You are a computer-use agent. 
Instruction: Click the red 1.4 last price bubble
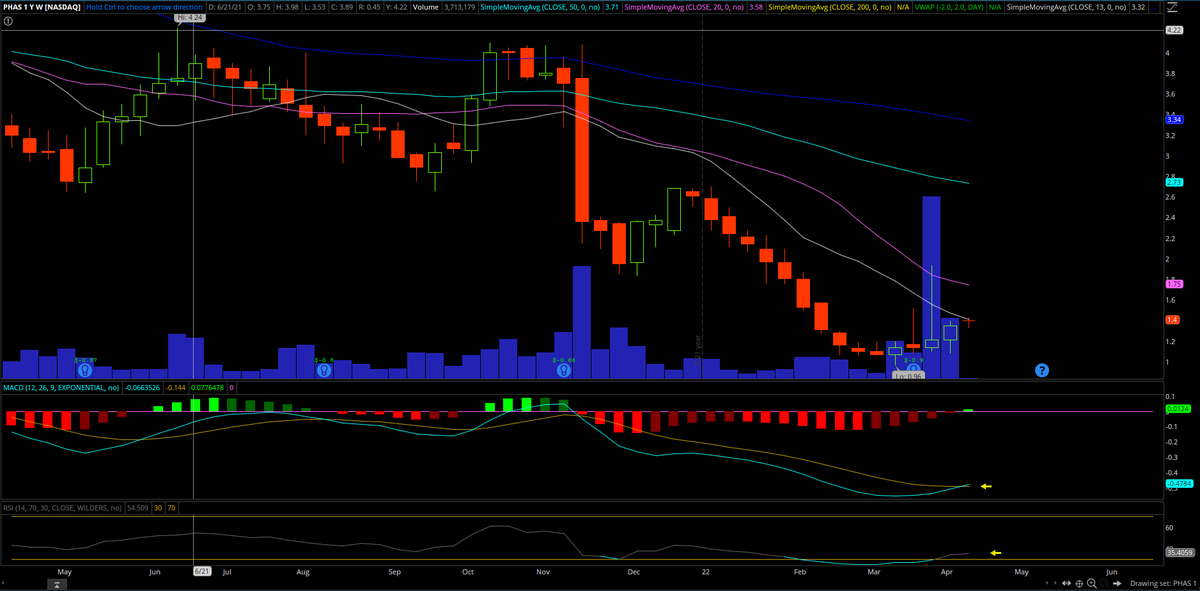(1173, 319)
